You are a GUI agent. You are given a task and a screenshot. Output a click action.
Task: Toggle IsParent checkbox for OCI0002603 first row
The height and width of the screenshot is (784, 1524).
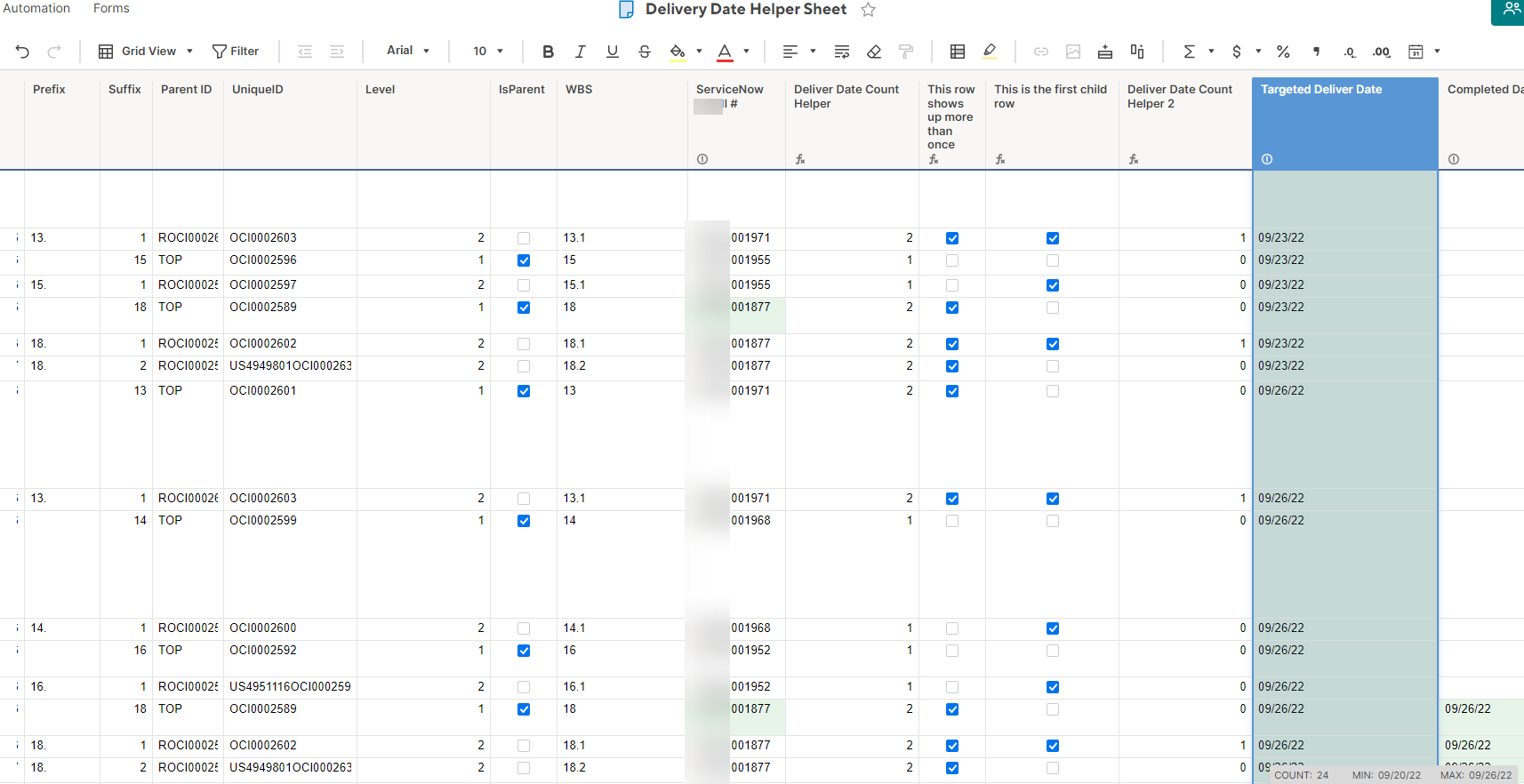(524, 239)
